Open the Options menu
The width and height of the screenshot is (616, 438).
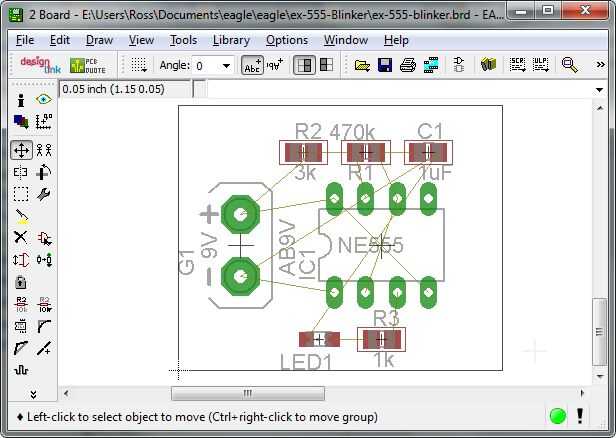(x=287, y=40)
